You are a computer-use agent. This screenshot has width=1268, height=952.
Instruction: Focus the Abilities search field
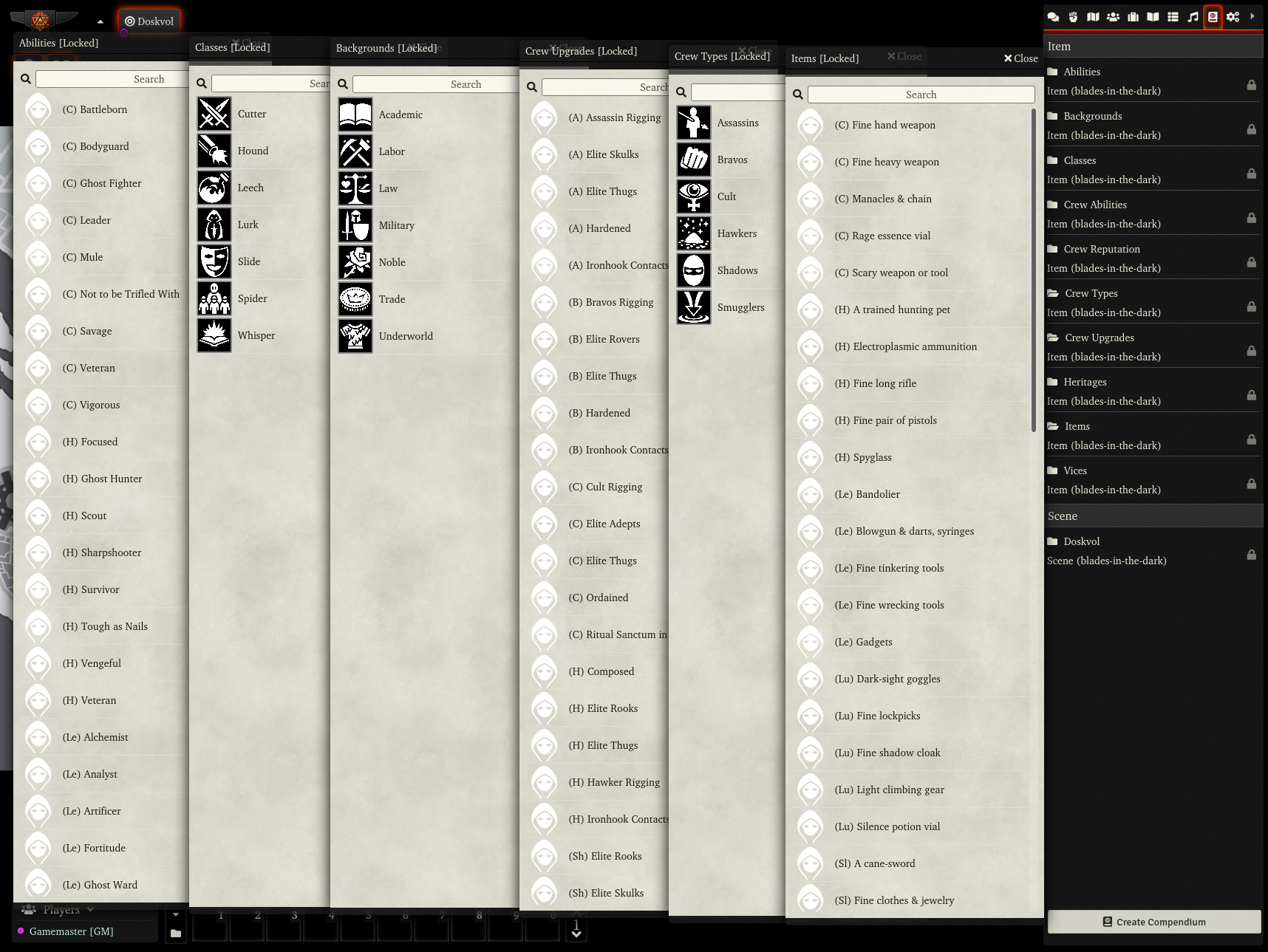(x=112, y=79)
